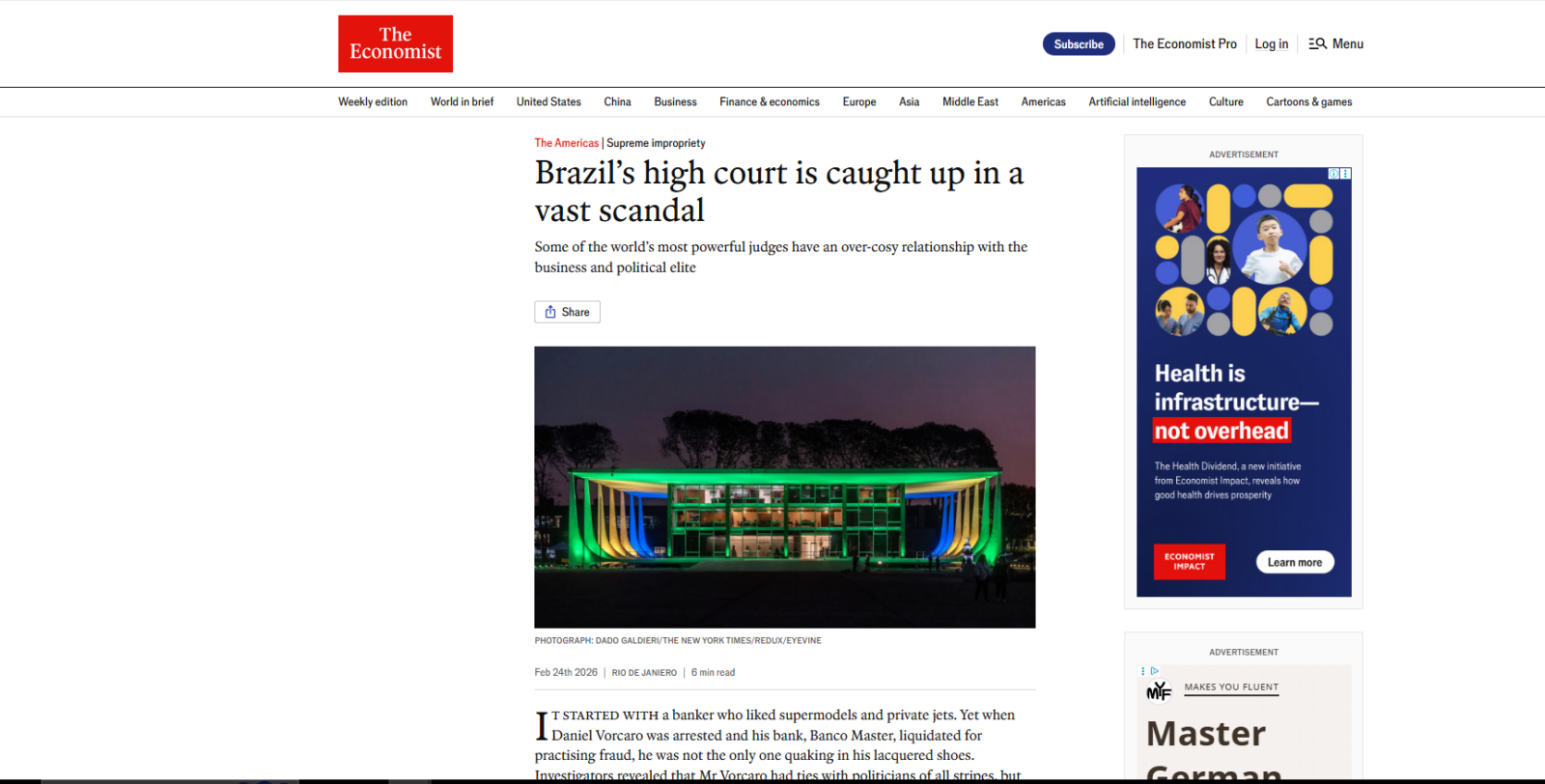The height and width of the screenshot is (784, 1545).
Task: Open Log in link
Action: [1271, 43]
